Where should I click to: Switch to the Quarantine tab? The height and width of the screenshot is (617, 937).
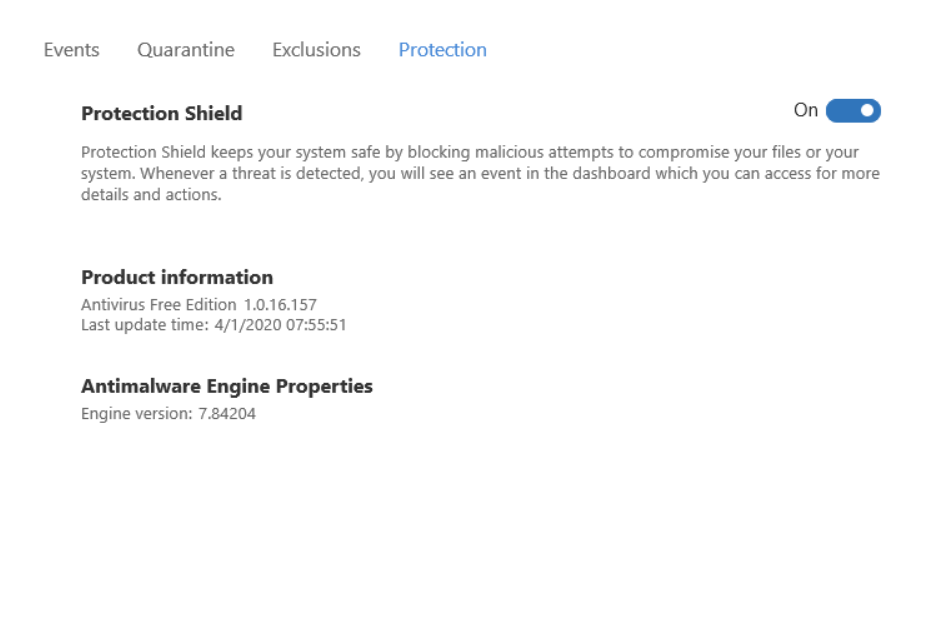click(x=186, y=50)
